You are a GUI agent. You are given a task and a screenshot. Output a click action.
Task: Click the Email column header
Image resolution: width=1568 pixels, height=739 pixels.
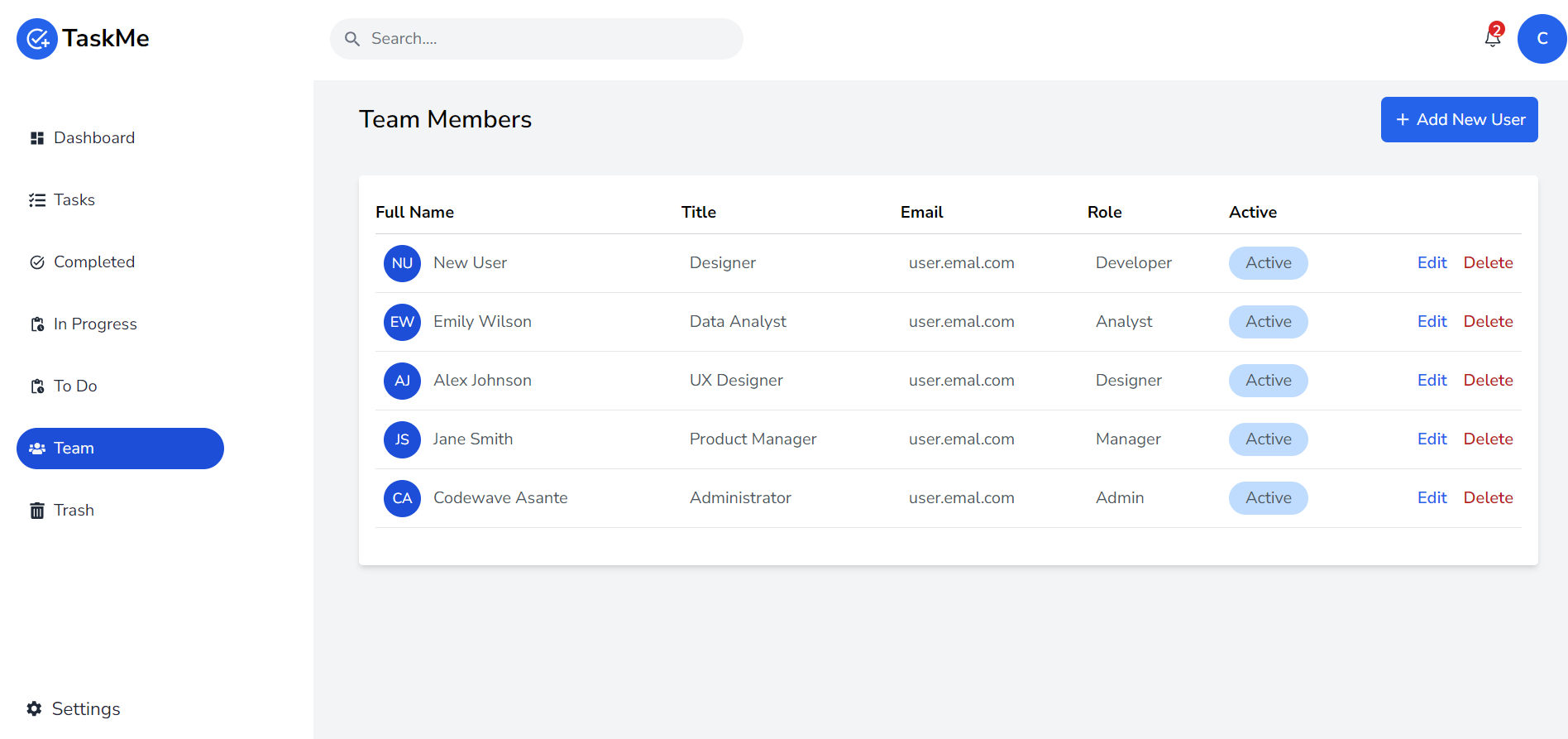click(x=922, y=213)
